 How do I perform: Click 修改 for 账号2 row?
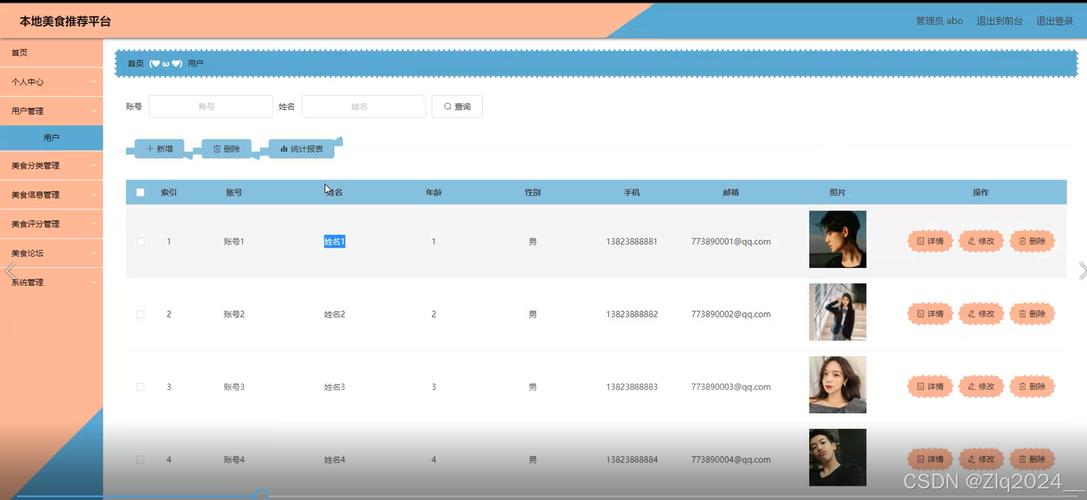pyautogui.click(x=981, y=314)
